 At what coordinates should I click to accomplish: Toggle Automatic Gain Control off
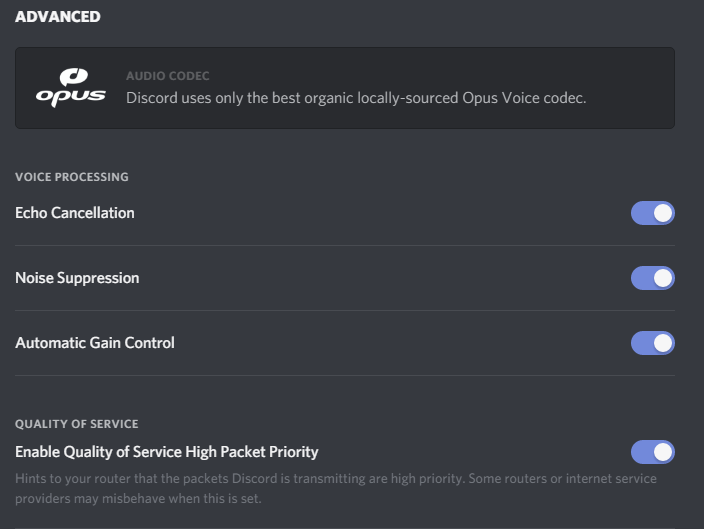(652, 343)
